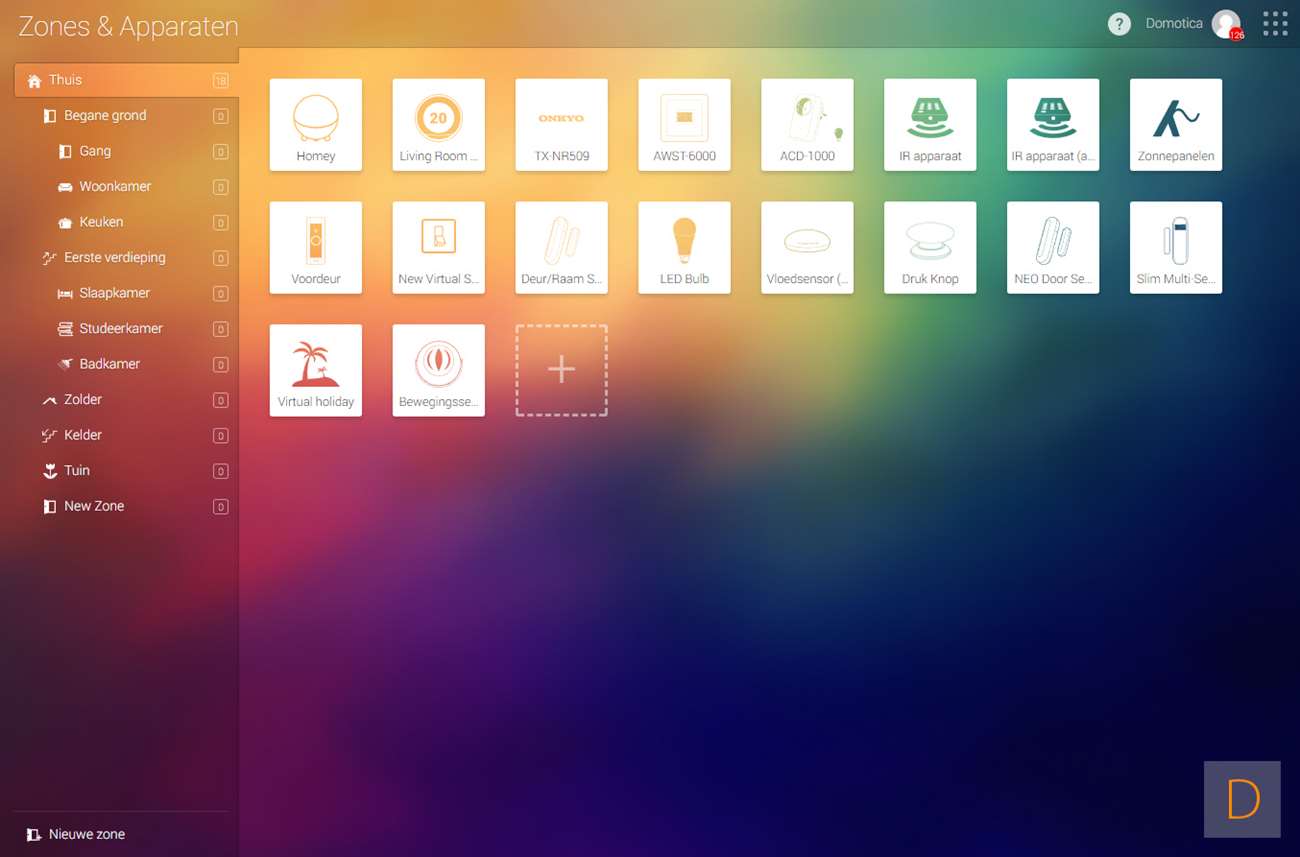This screenshot has height=857, width=1300.
Task: Select the Druk Knop button tile
Action: tap(931, 248)
